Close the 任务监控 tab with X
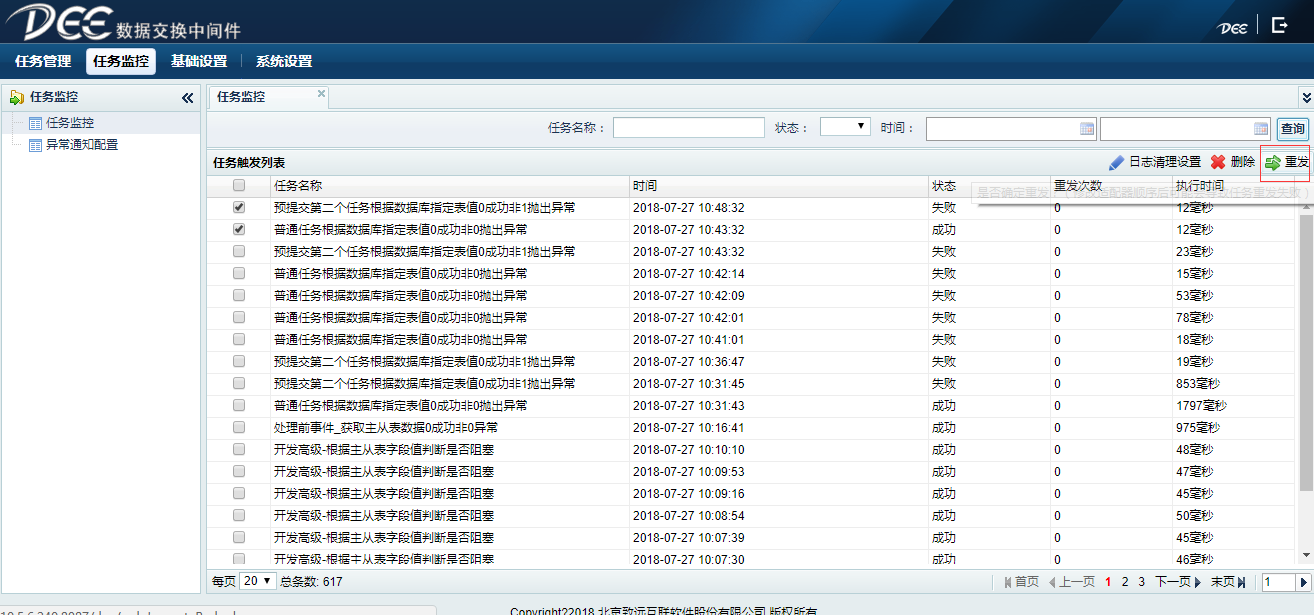Viewport: 1314px width, 615px height. [x=321, y=93]
